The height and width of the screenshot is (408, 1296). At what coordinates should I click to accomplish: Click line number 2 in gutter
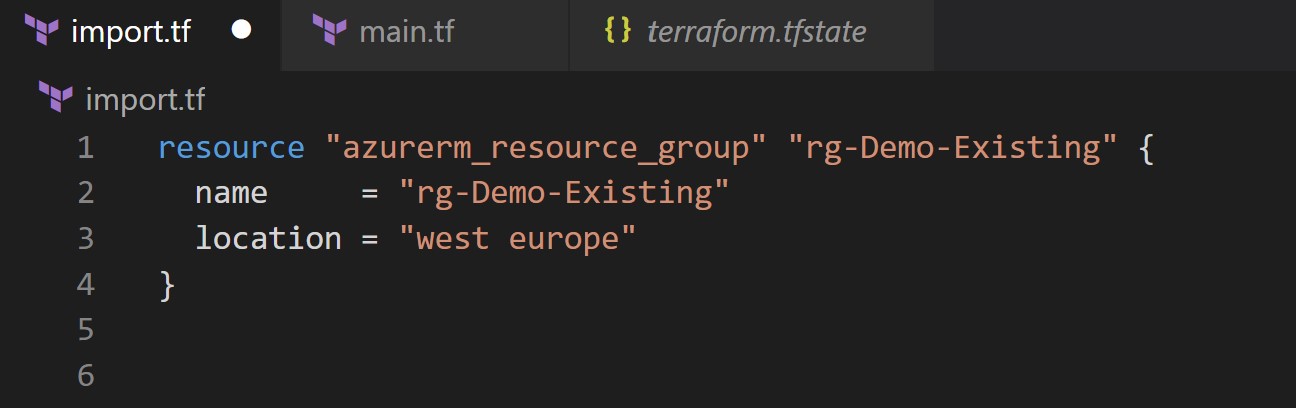coord(85,192)
